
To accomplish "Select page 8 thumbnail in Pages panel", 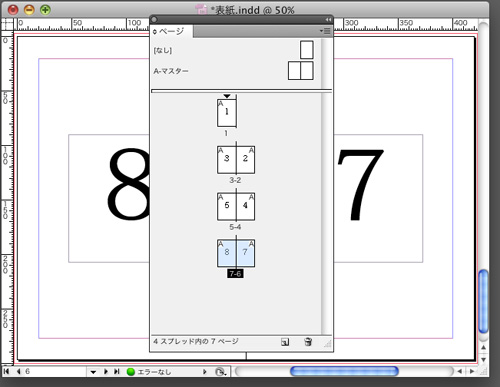I will click(227, 253).
